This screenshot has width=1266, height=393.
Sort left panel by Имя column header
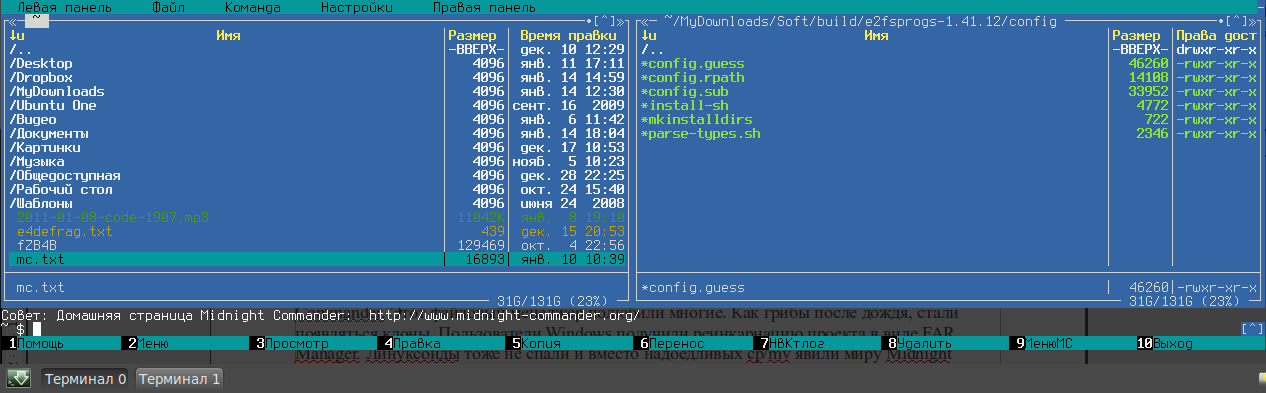pyautogui.click(x=229, y=35)
